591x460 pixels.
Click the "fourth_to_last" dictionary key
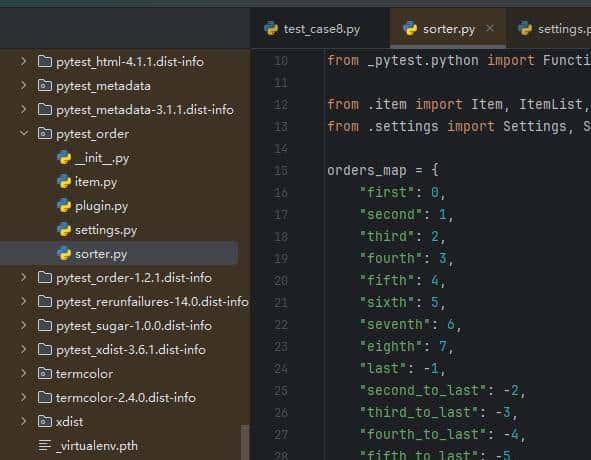pyautogui.click(x=423, y=434)
